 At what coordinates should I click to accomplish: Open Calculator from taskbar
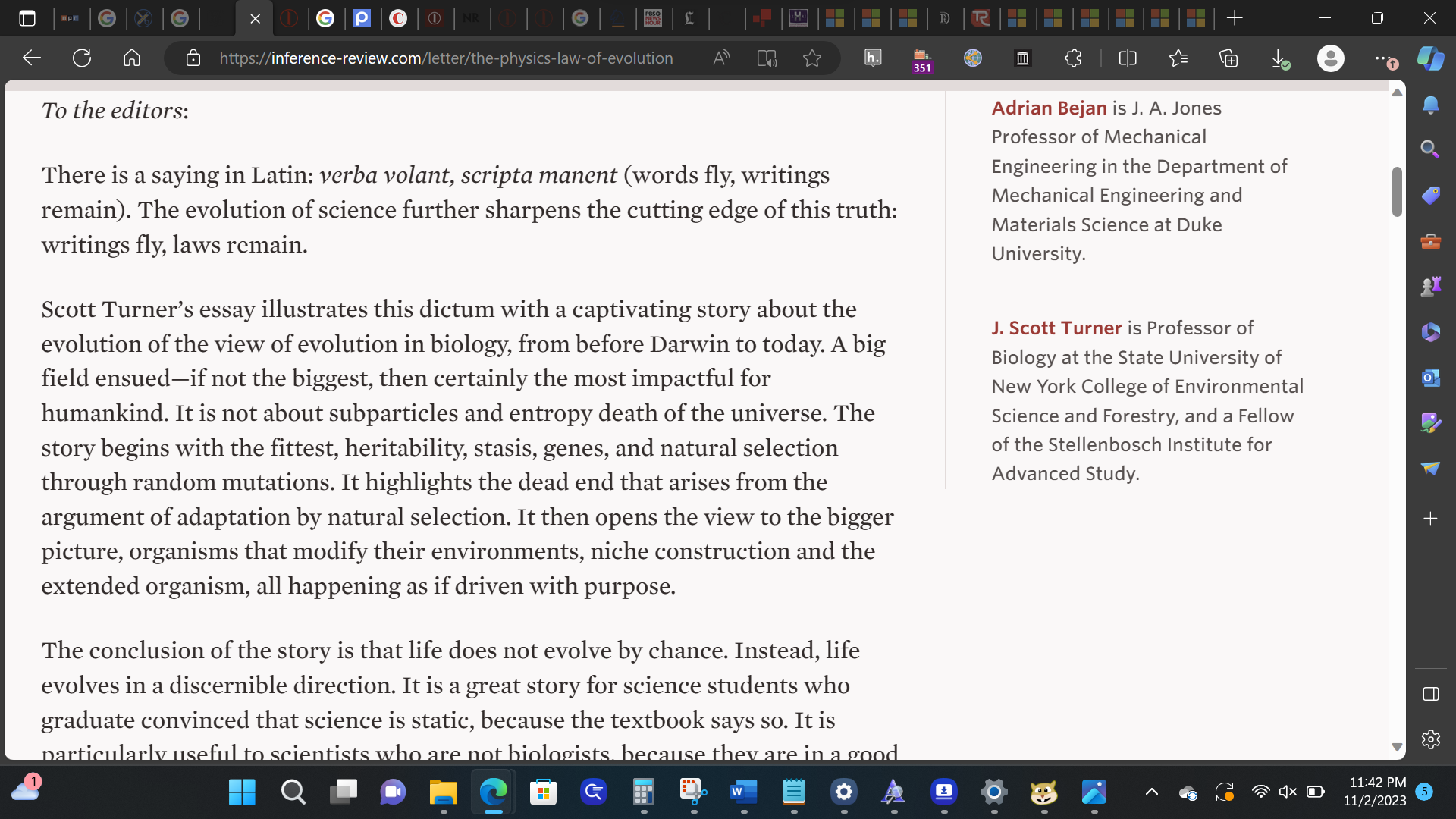[643, 792]
